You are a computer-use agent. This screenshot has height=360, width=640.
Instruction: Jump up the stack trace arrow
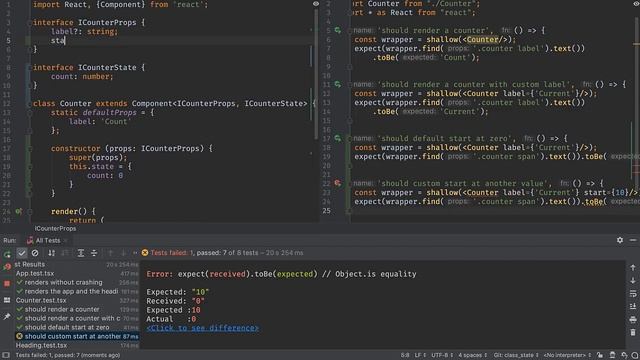tap(633, 268)
